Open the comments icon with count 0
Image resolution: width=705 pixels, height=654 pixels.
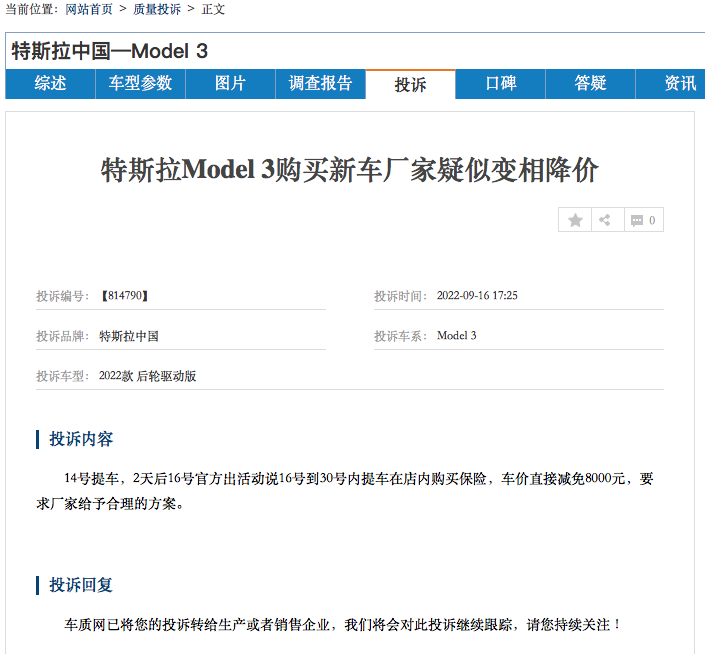pos(643,220)
